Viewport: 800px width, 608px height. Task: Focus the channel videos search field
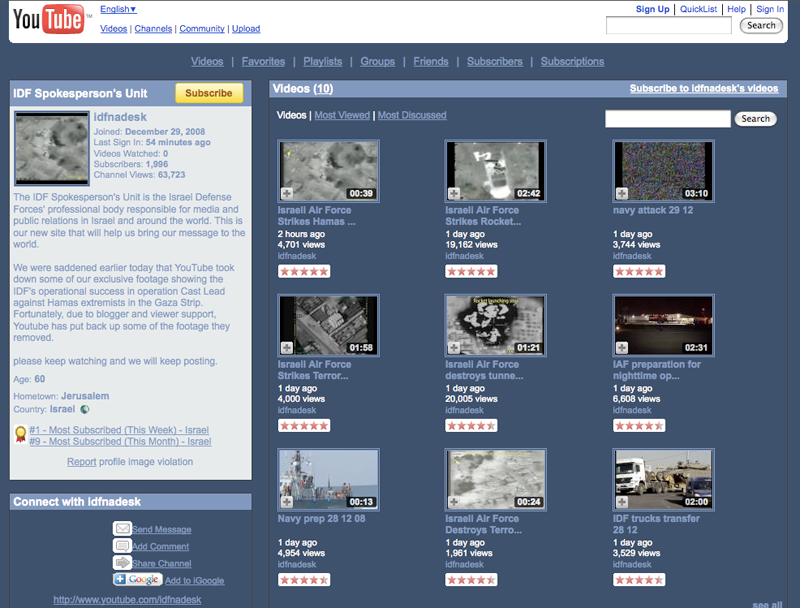point(667,119)
